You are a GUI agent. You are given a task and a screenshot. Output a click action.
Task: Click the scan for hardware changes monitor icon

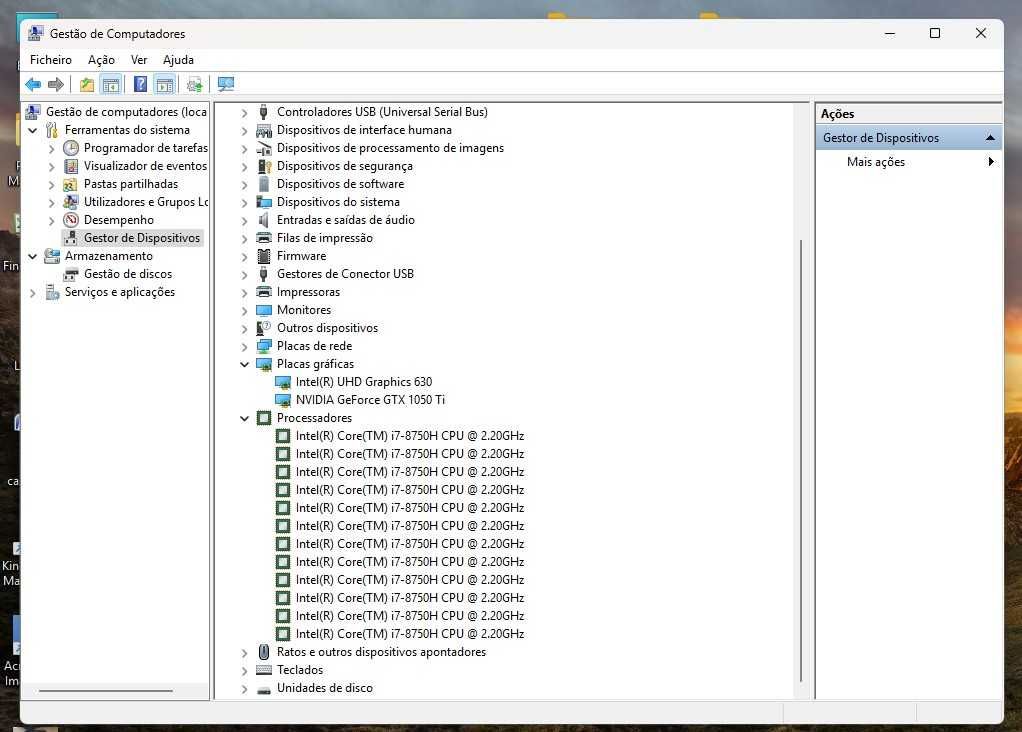226,84
